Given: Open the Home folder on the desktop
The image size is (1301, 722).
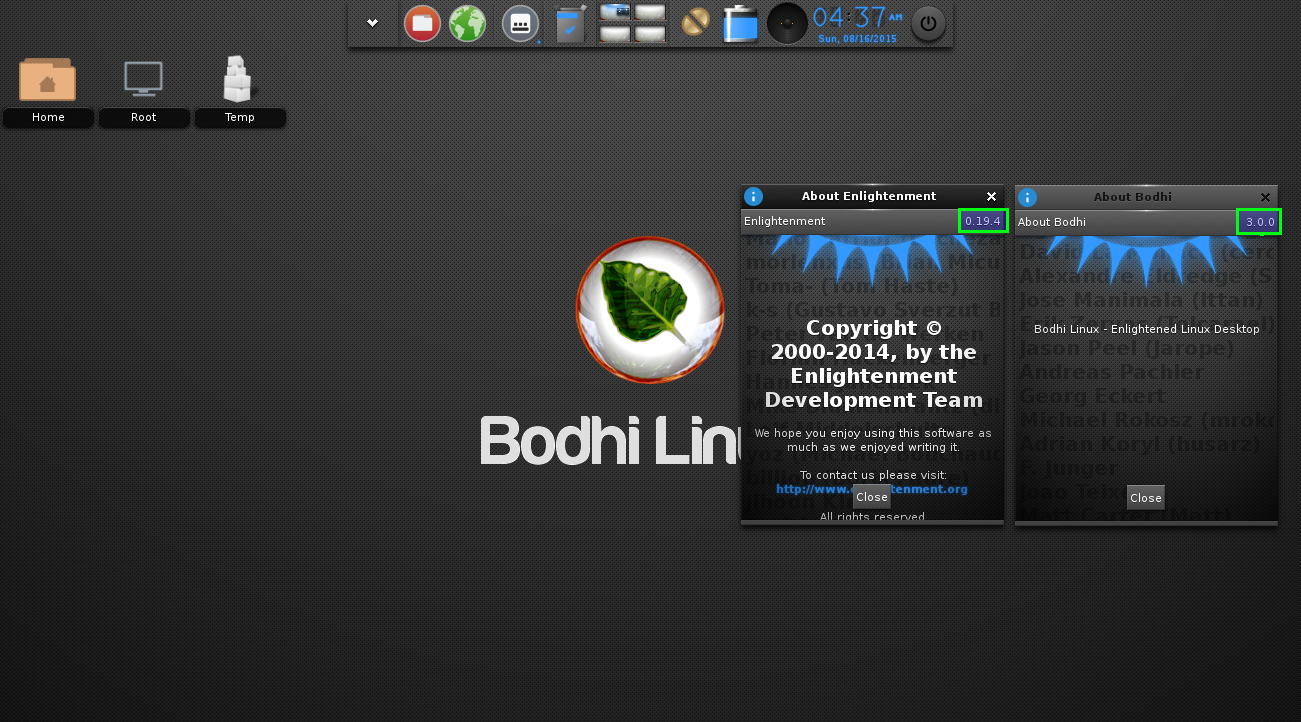Looking at the screenshot, I should (x=47, y=81).
